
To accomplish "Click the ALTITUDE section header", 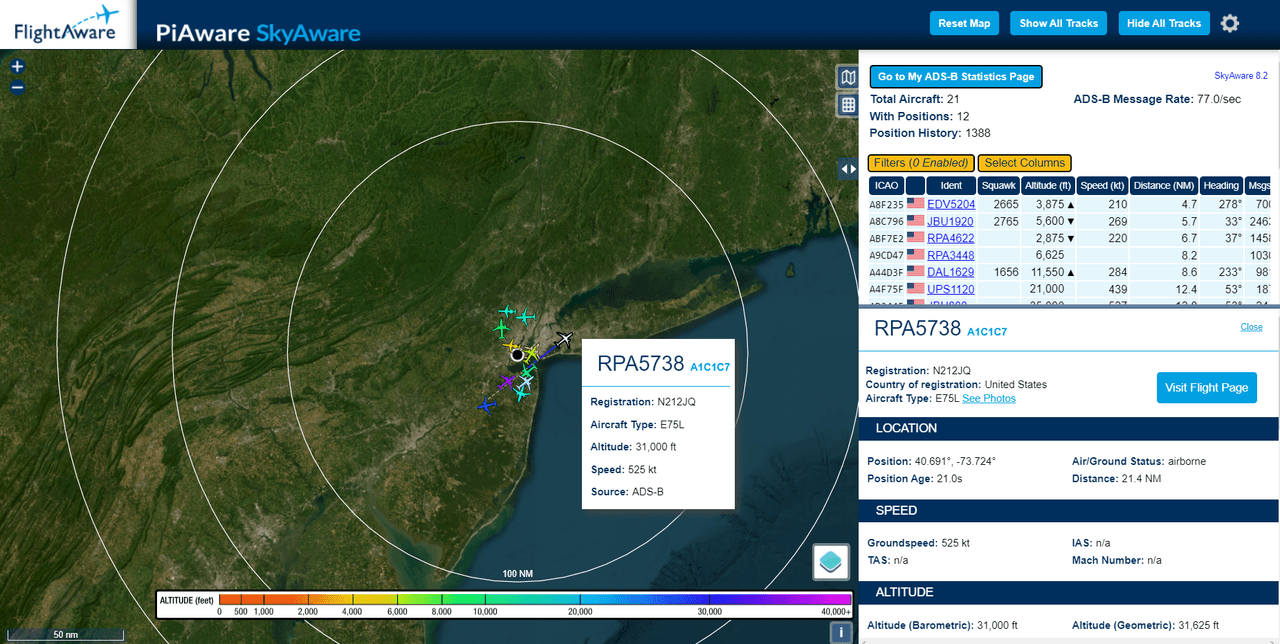I will (x=1068, y=592).
